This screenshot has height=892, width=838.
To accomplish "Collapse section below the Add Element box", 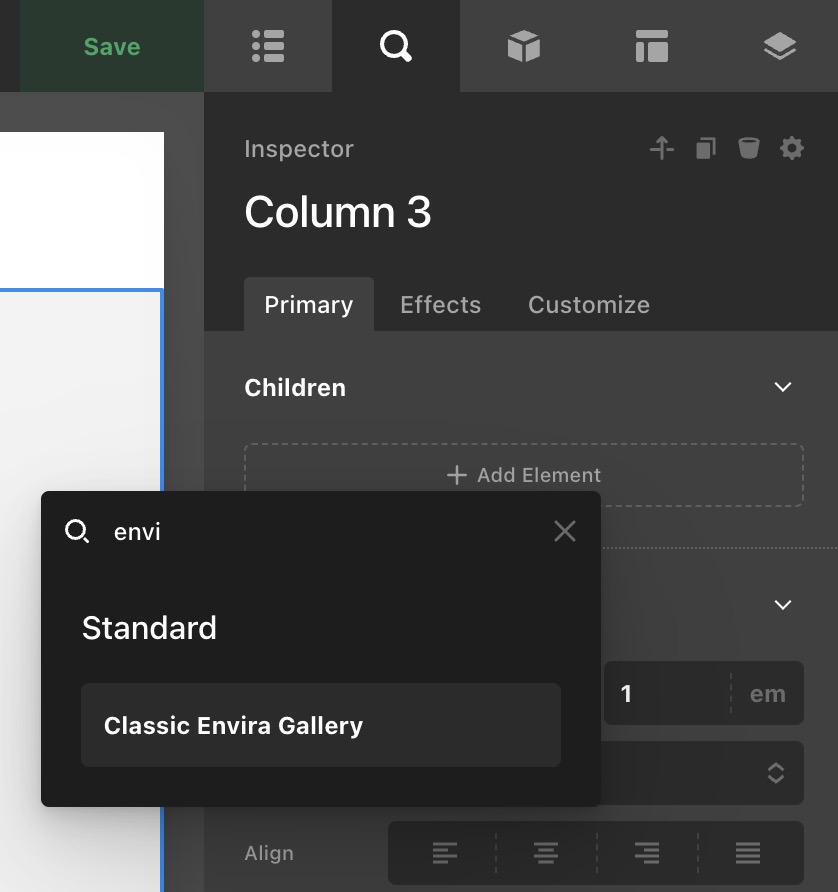I will click(783, 604).
